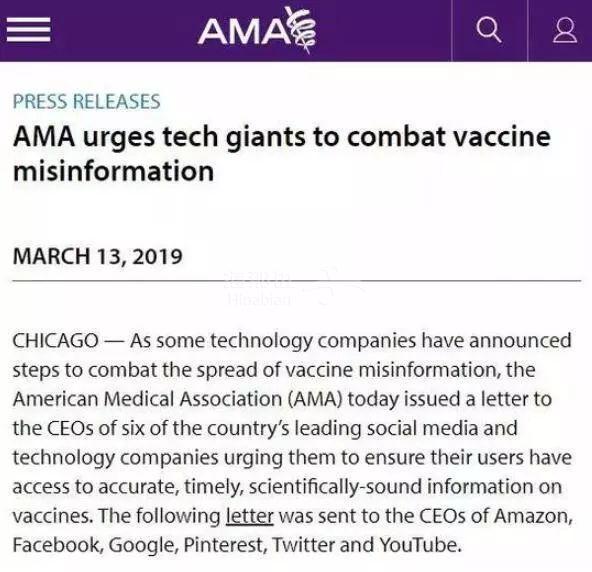Click the AMA logo lettering

coord(244,31)
